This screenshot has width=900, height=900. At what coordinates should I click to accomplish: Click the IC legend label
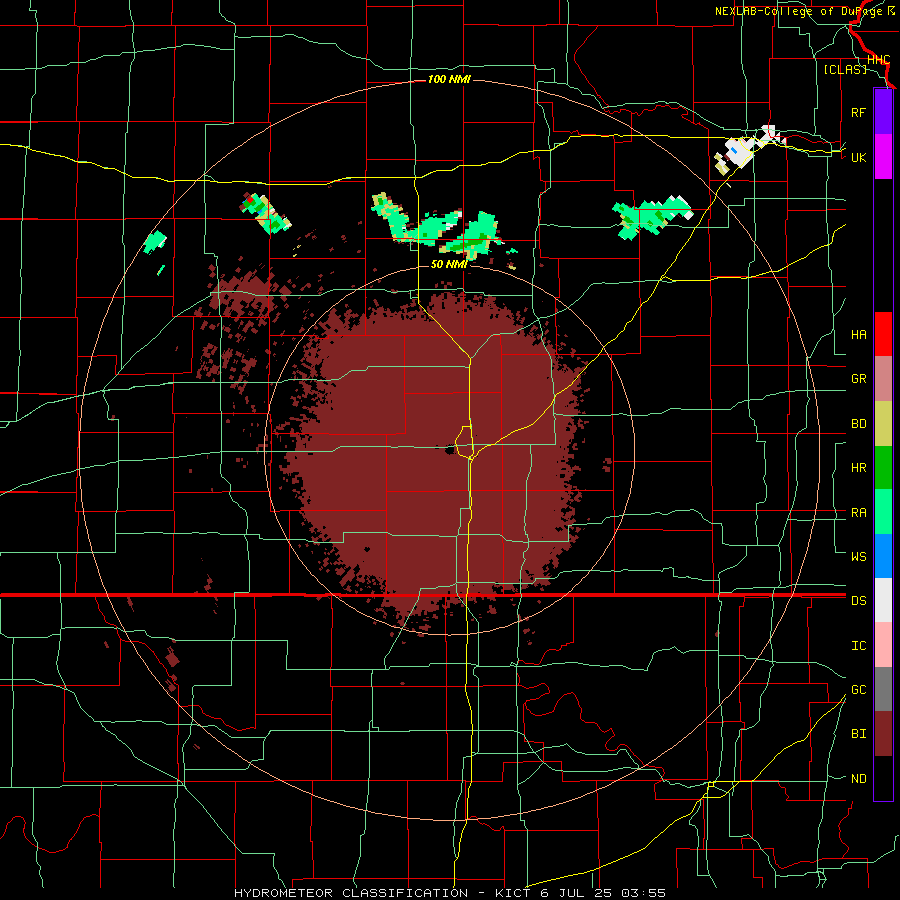click(x=858, y=646)
